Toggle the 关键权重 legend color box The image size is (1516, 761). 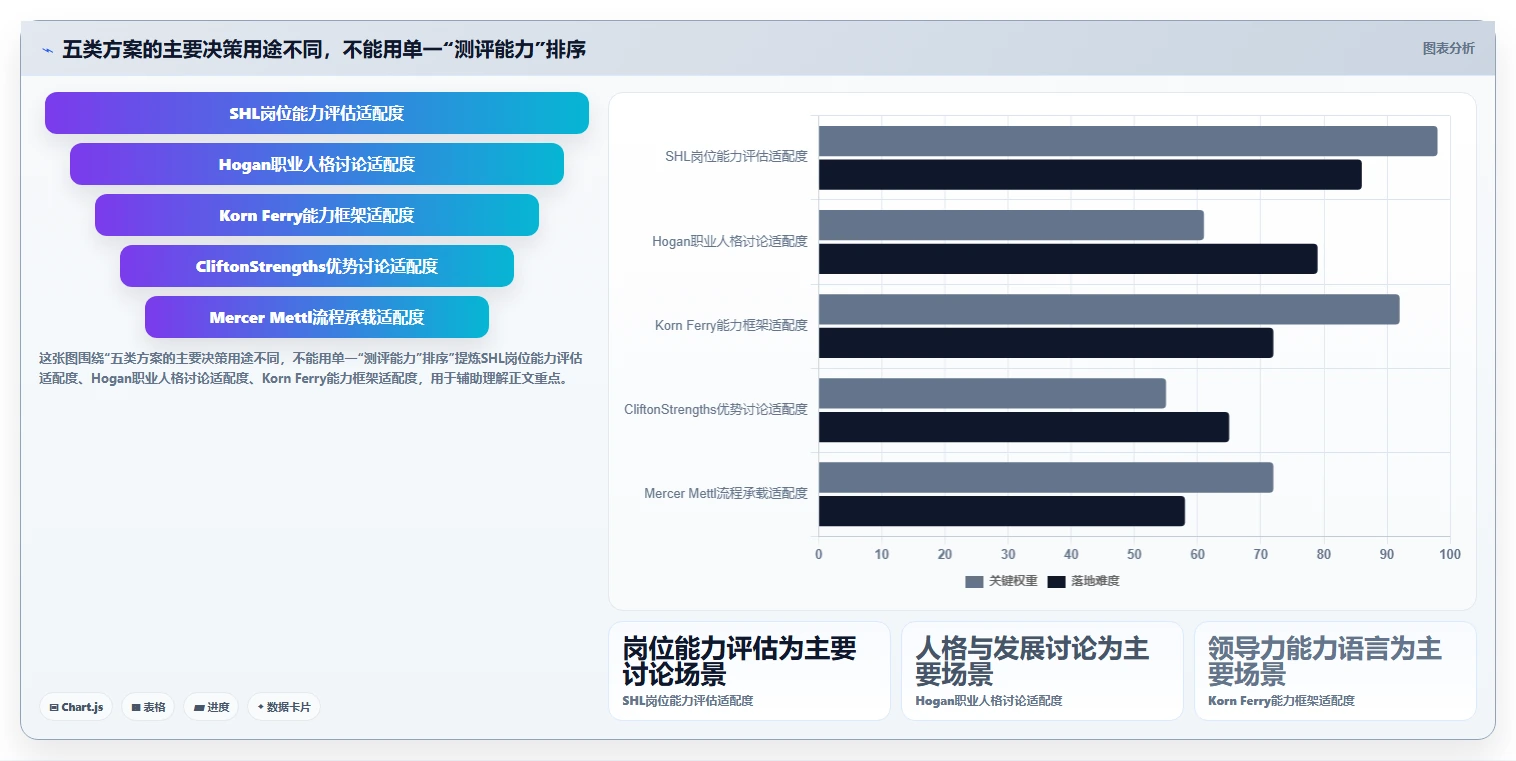(974, 581)
